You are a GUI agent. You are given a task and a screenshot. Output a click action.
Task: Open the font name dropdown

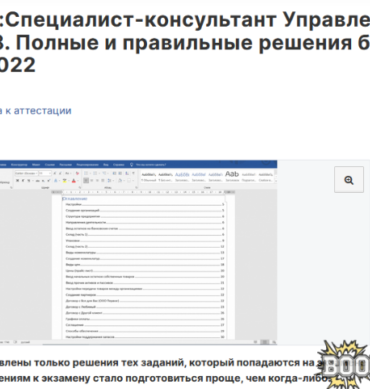pos(27,173)
